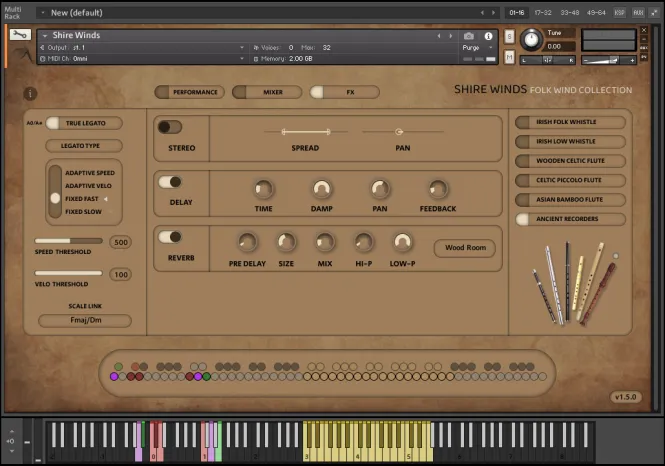Image resolution: width=665 pixels, height=466 pixels.
Task: Choose the Asian Bamboo Flute instrument
Action: 569,199
